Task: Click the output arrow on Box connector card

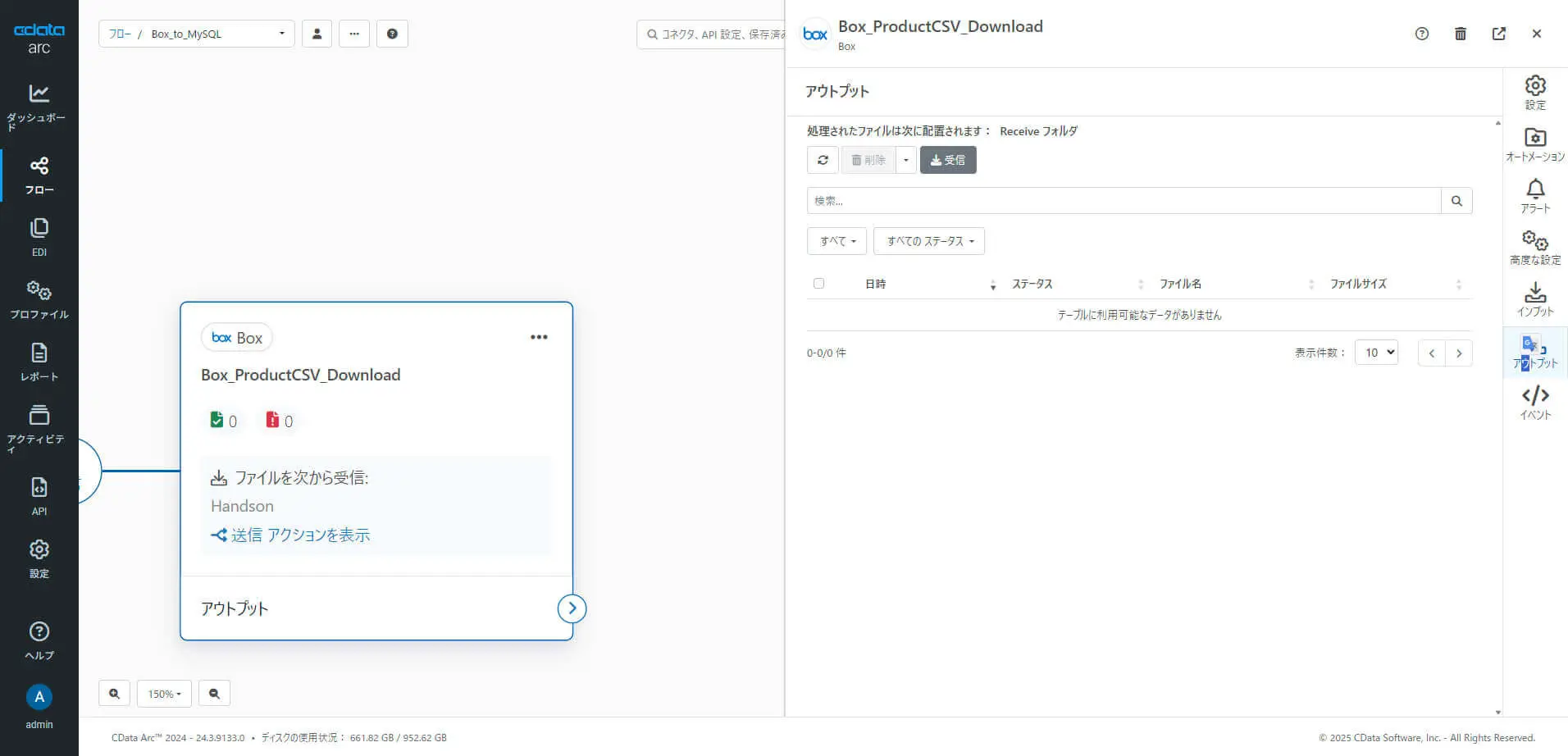Action: (572, 608)
